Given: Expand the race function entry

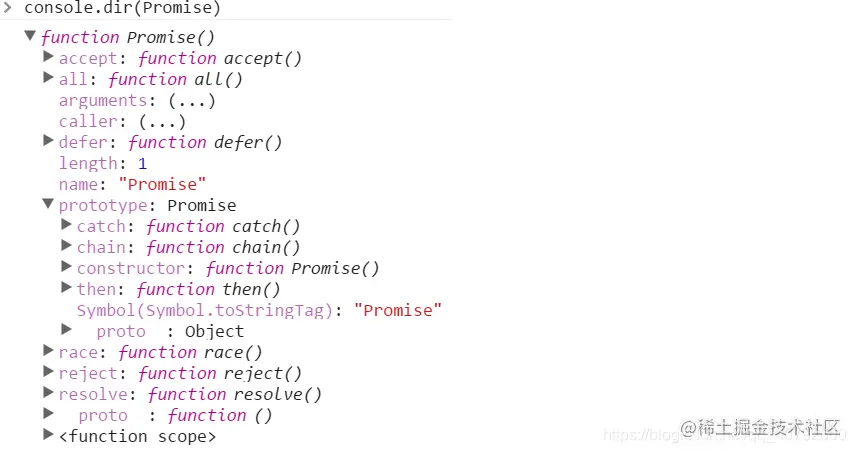Looking at the screenshot, I should (48, 351).
